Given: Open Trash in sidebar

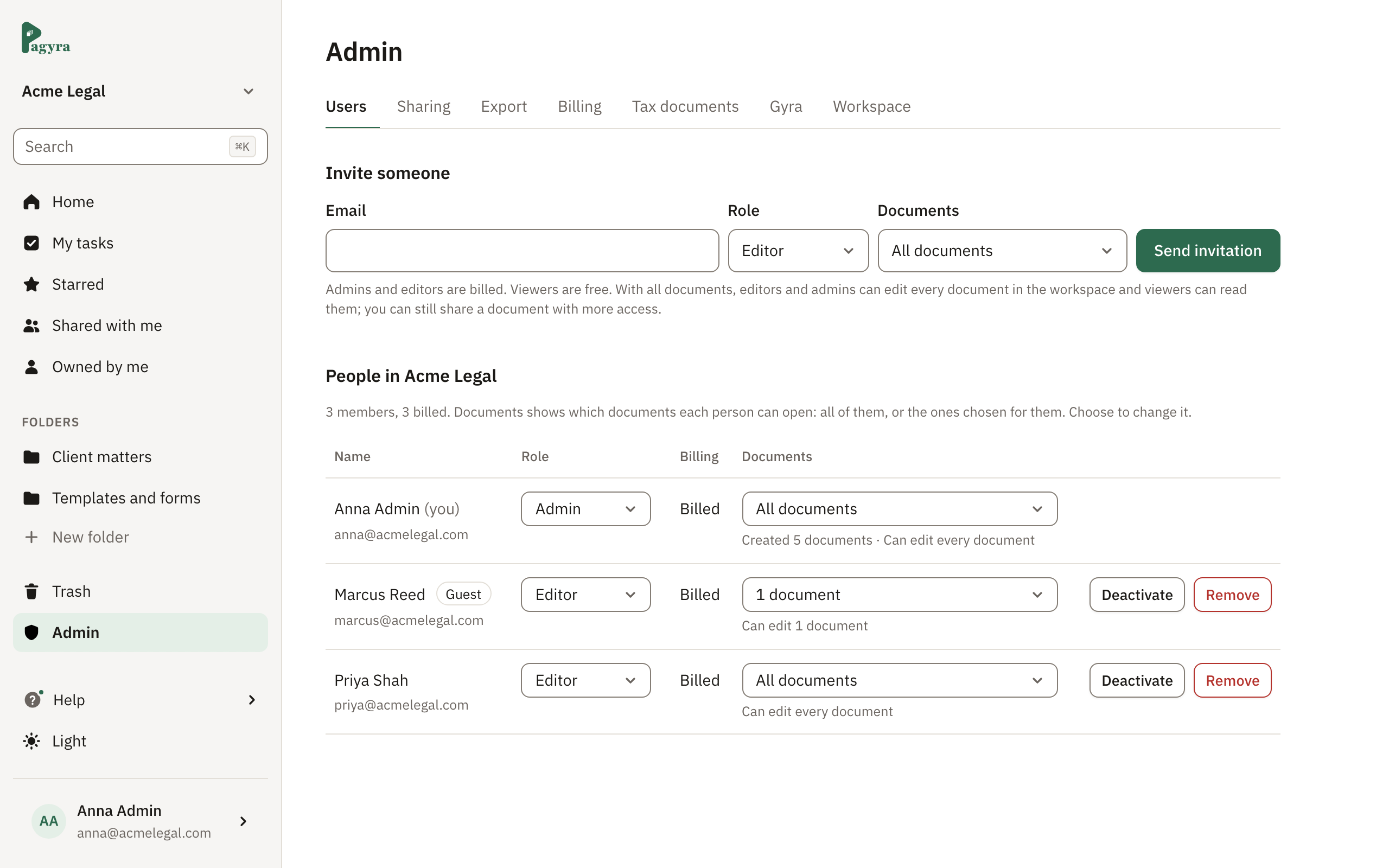Looking at the screenshot, I should point(140,591).
